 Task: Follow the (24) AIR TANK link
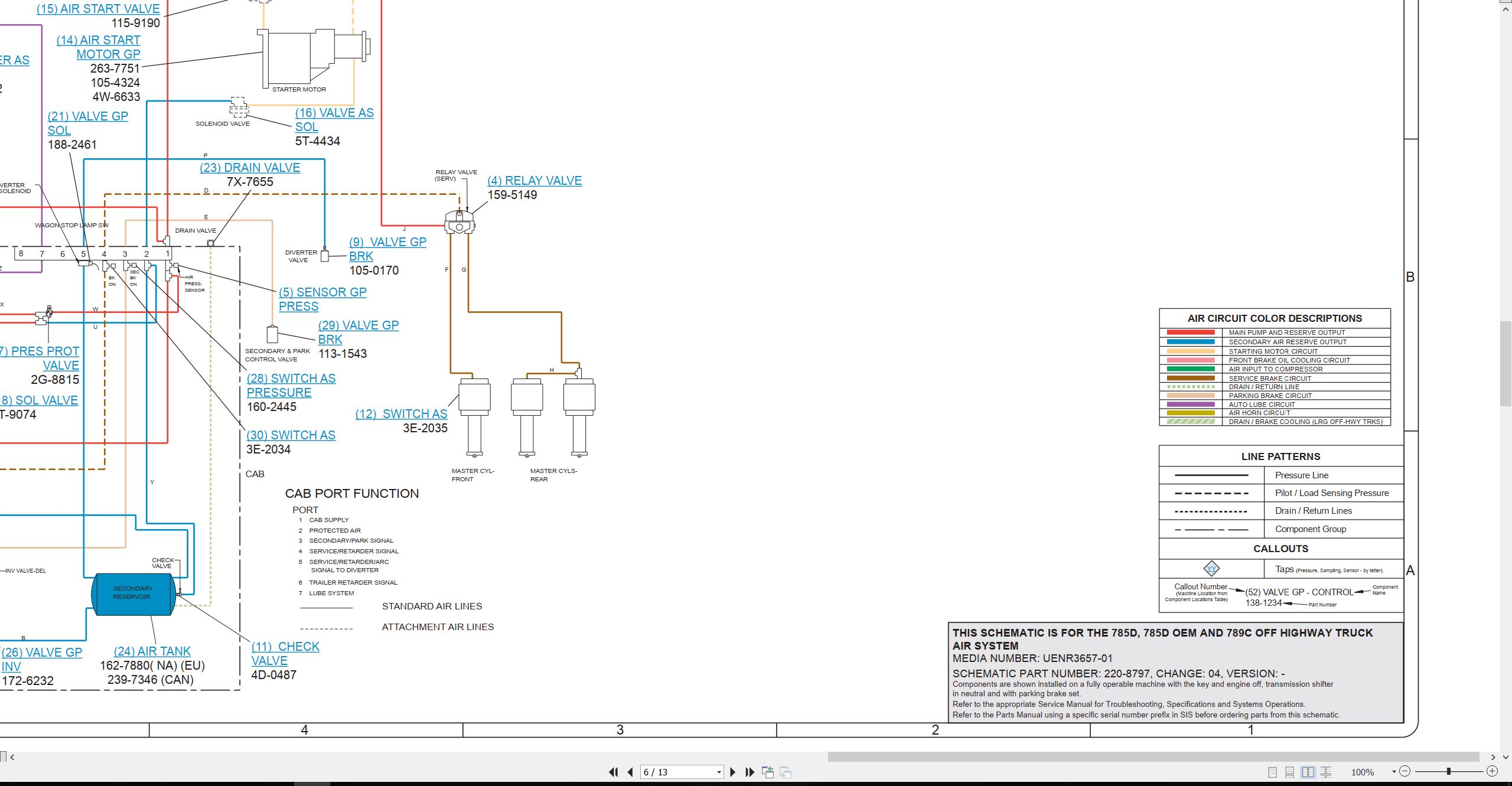(152, 651)
